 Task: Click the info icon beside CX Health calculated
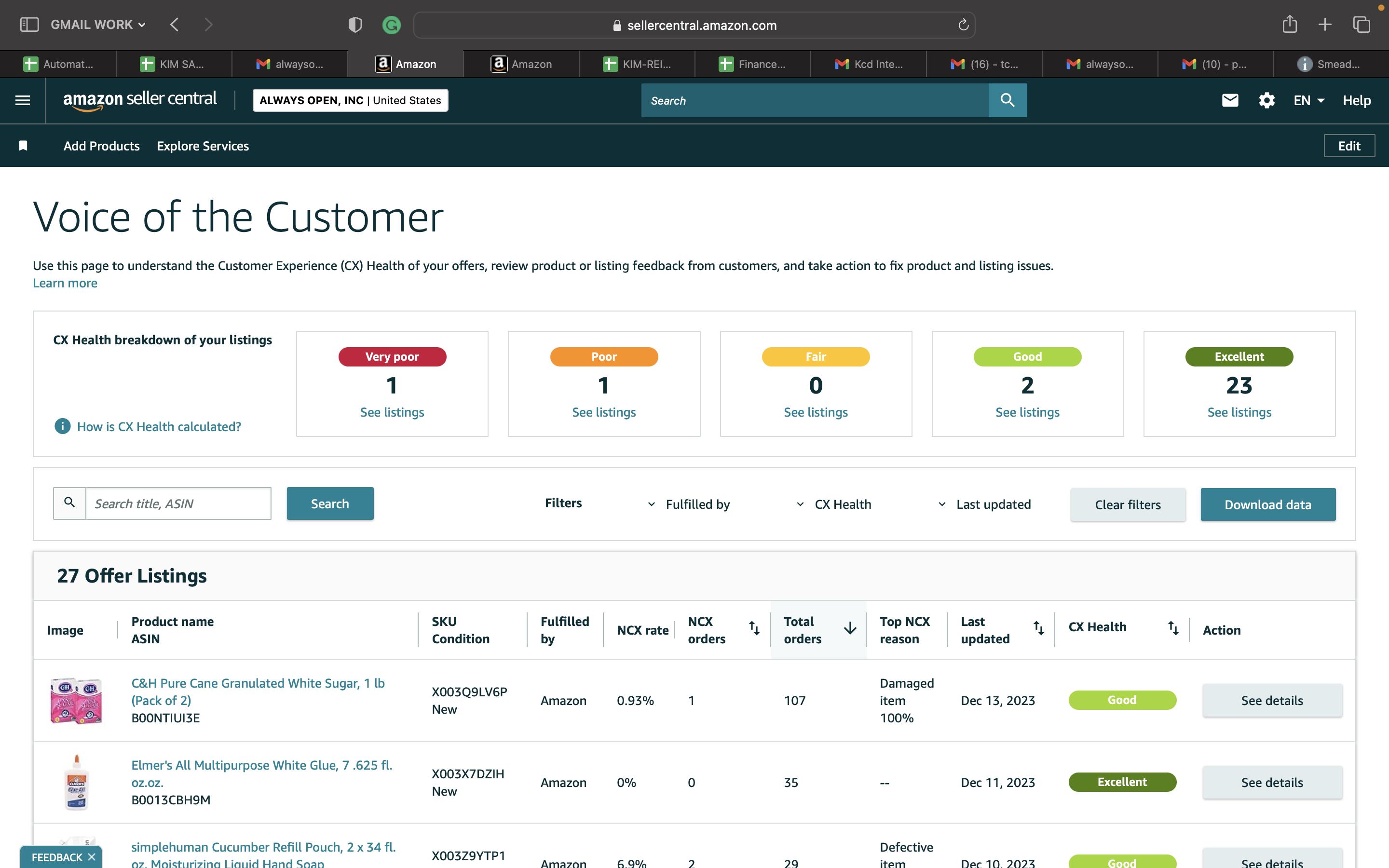[x=63, y=426]
